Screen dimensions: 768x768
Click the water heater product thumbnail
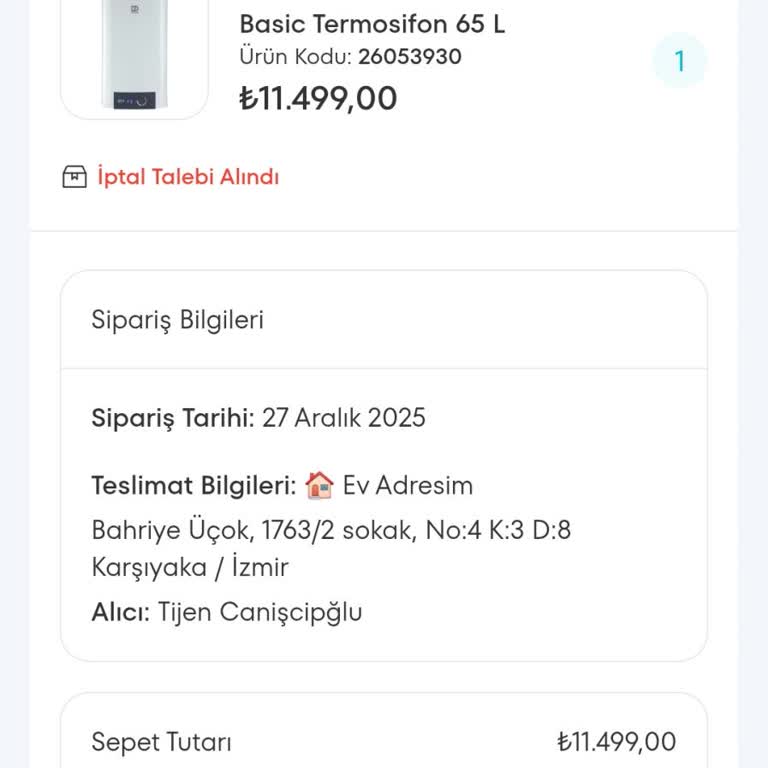point(134,57)
